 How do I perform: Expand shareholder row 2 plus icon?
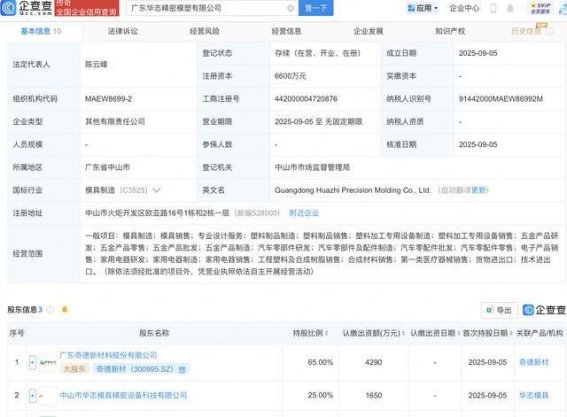click(x=32, y=396)
